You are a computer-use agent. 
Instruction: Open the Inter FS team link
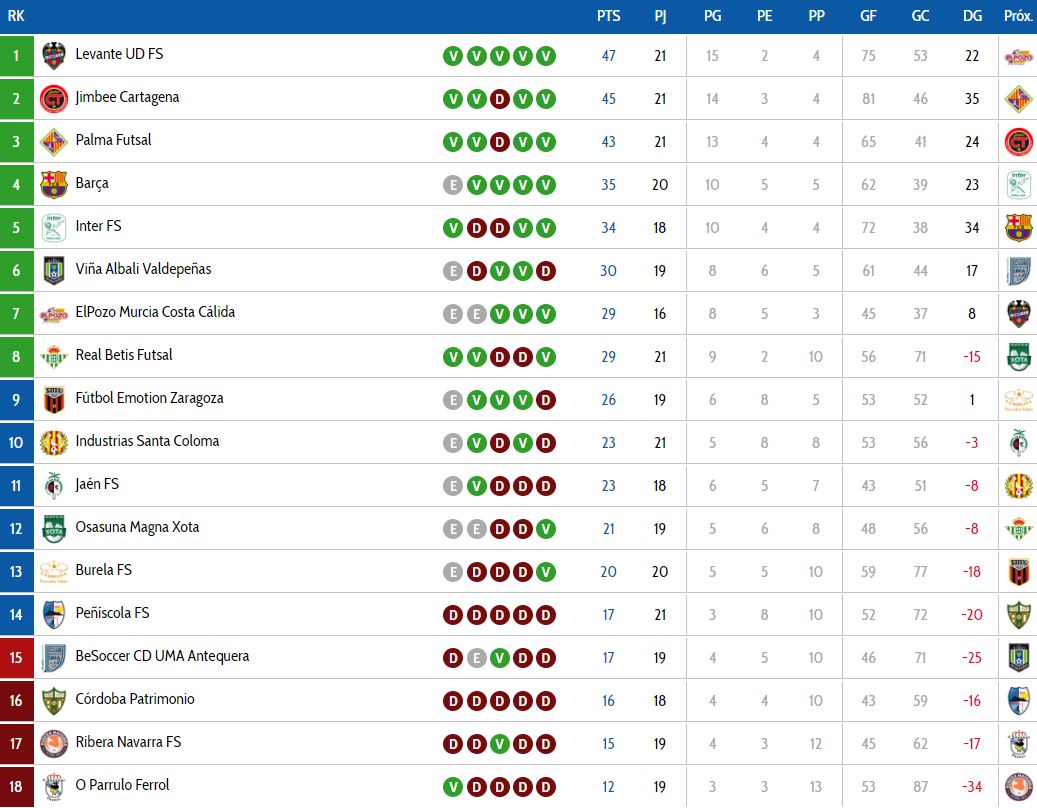click(99, 226)
